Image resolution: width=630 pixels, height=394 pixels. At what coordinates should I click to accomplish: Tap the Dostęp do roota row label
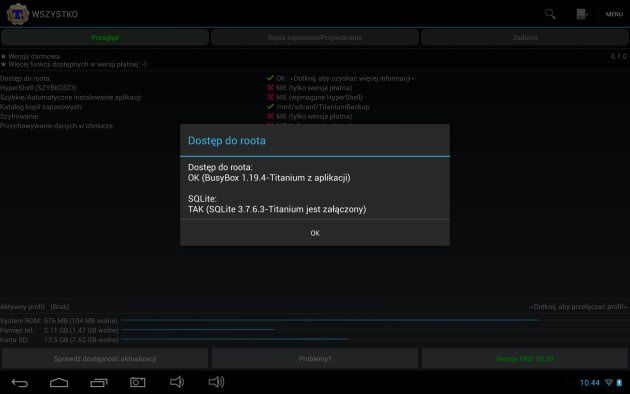26,78
